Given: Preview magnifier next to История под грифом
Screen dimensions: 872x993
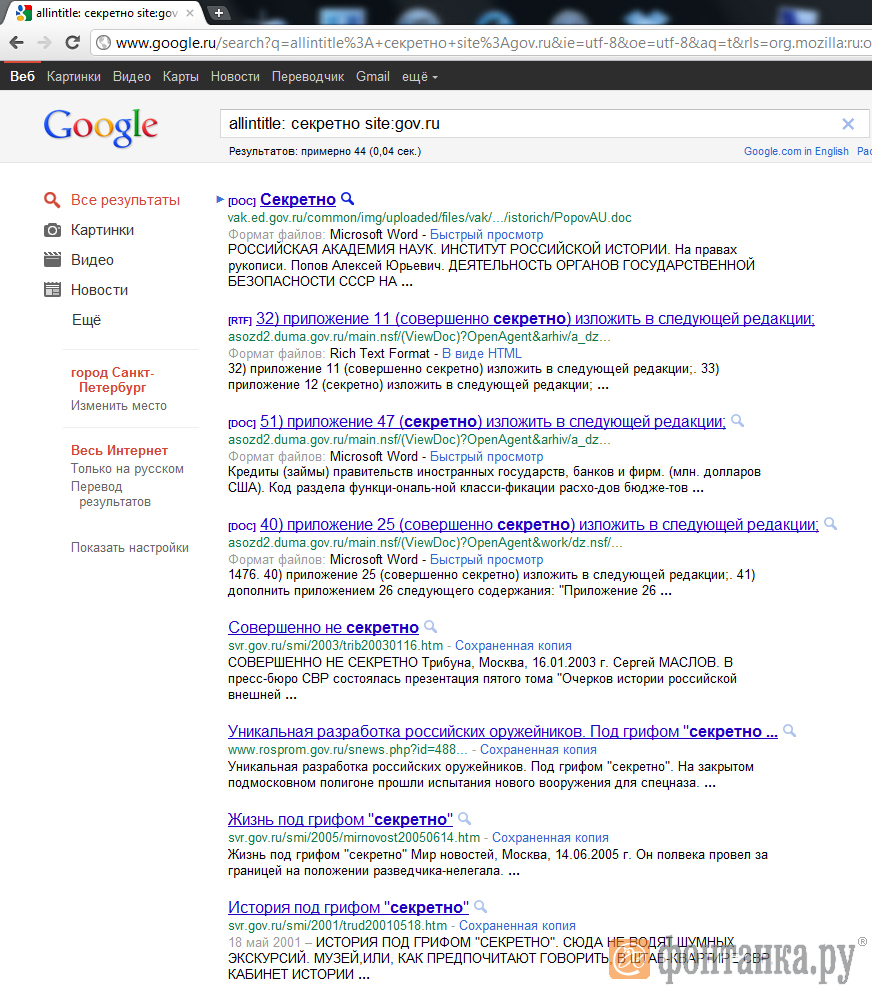Looking at the screenshot, I should click(480, 906).
